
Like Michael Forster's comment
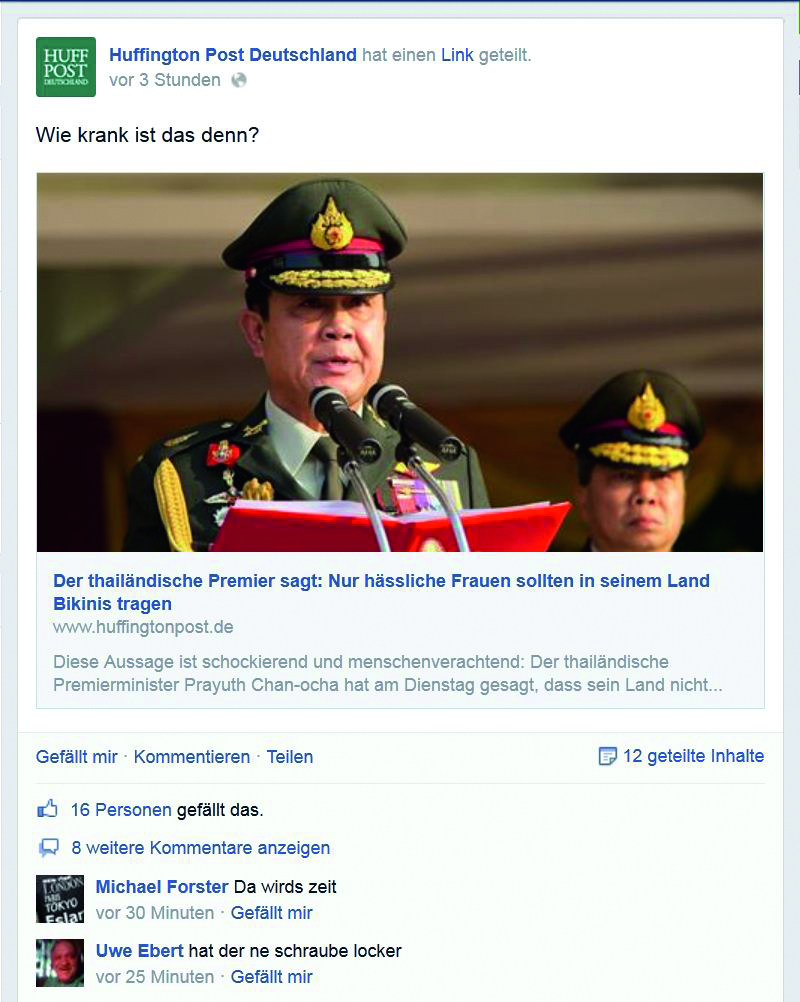point(272,913)
